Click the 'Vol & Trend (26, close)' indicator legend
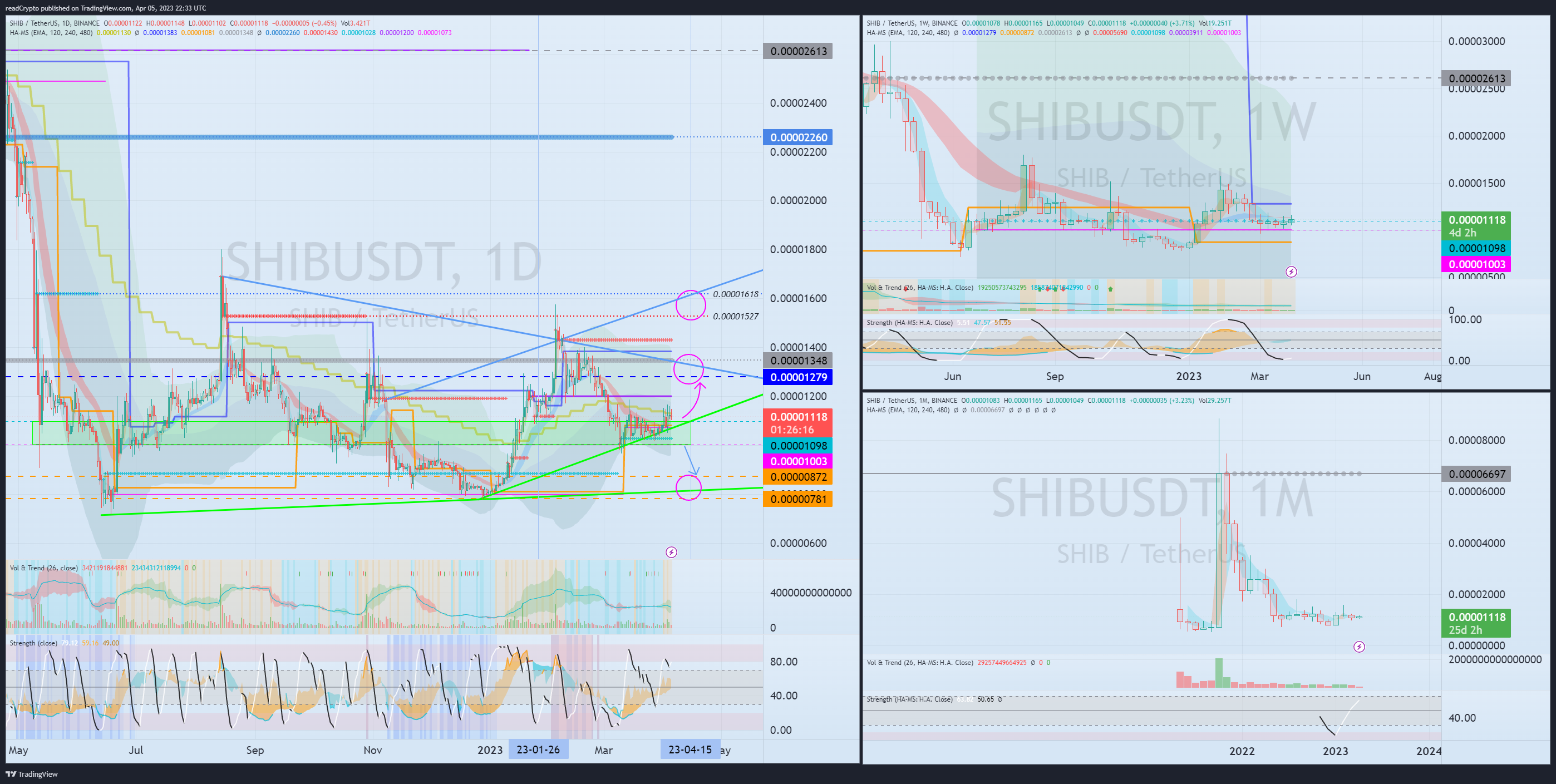The image size is (1556, 784). pyautogui.click(x=43, y=568)
